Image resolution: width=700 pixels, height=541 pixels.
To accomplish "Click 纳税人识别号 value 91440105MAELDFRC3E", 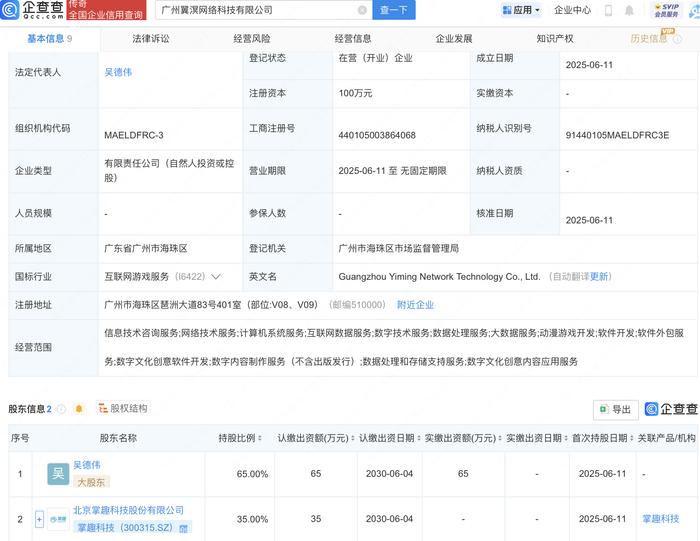I will click(617, 135).
